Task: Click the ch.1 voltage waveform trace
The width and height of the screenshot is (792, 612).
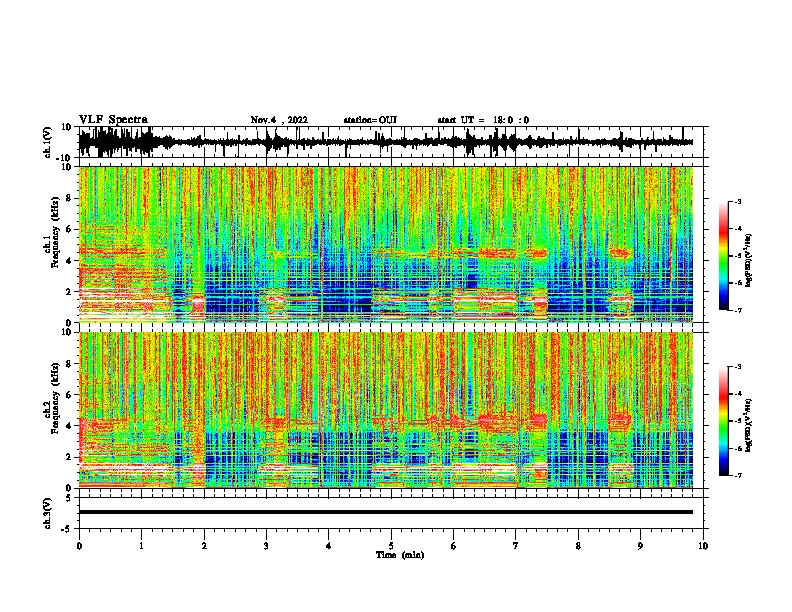Action: tap(385, 142)
